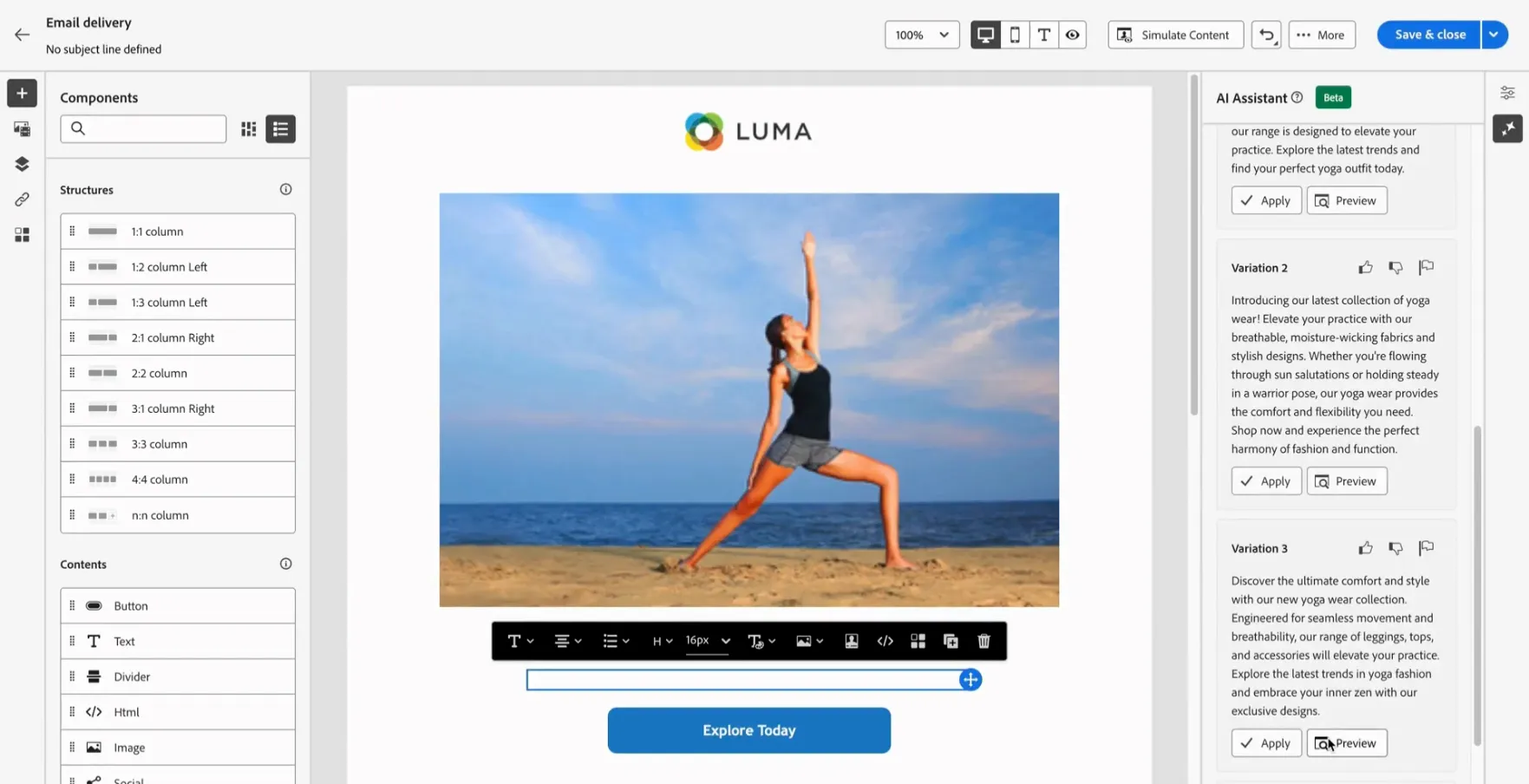
Task: Open the text alignment dropdown
Action: 568,641
